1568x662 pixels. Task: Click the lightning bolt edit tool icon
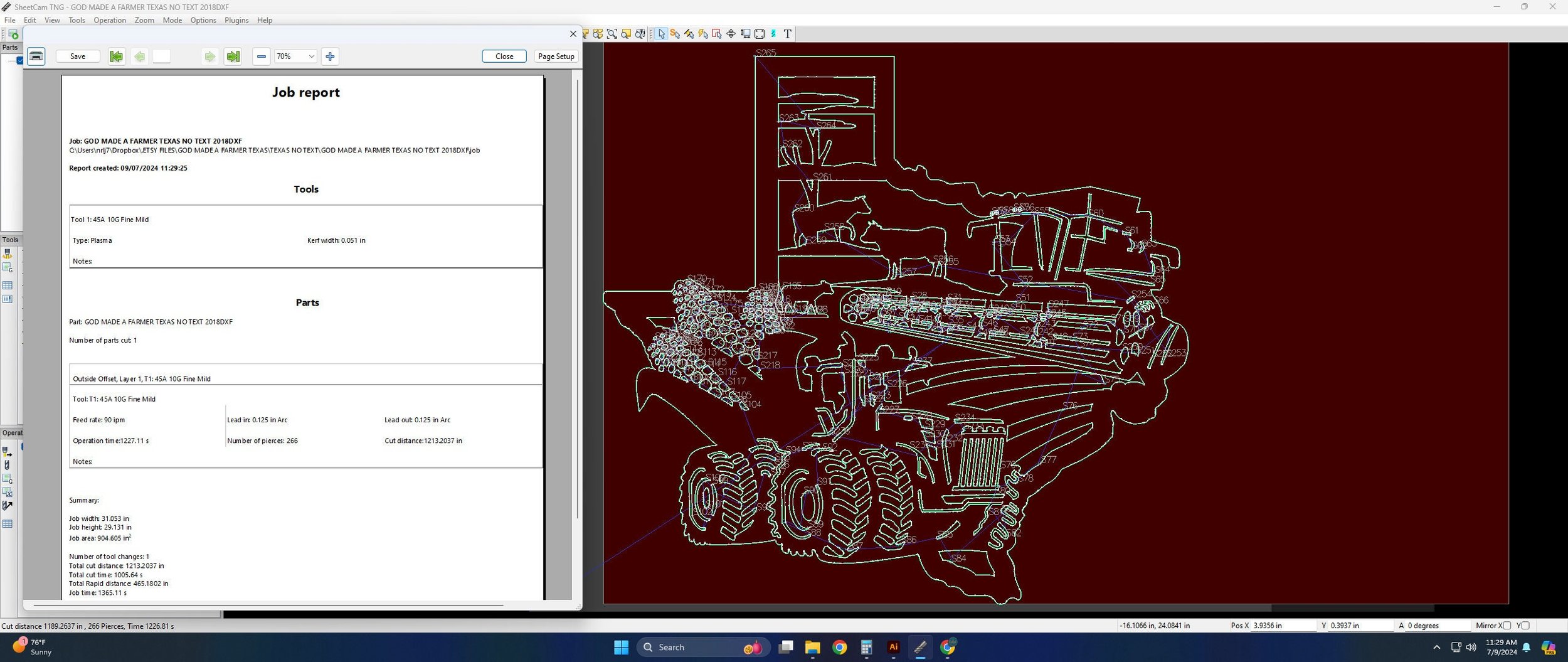(703, 34)
